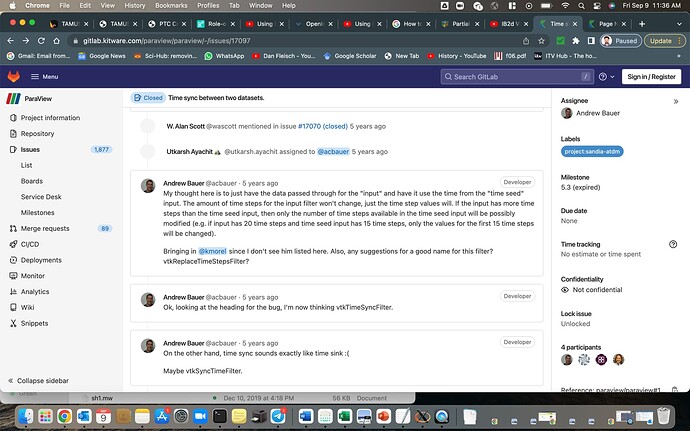Open Time tracking help icon
Screen dimensions: 690x431
click(x=673, y=244)
